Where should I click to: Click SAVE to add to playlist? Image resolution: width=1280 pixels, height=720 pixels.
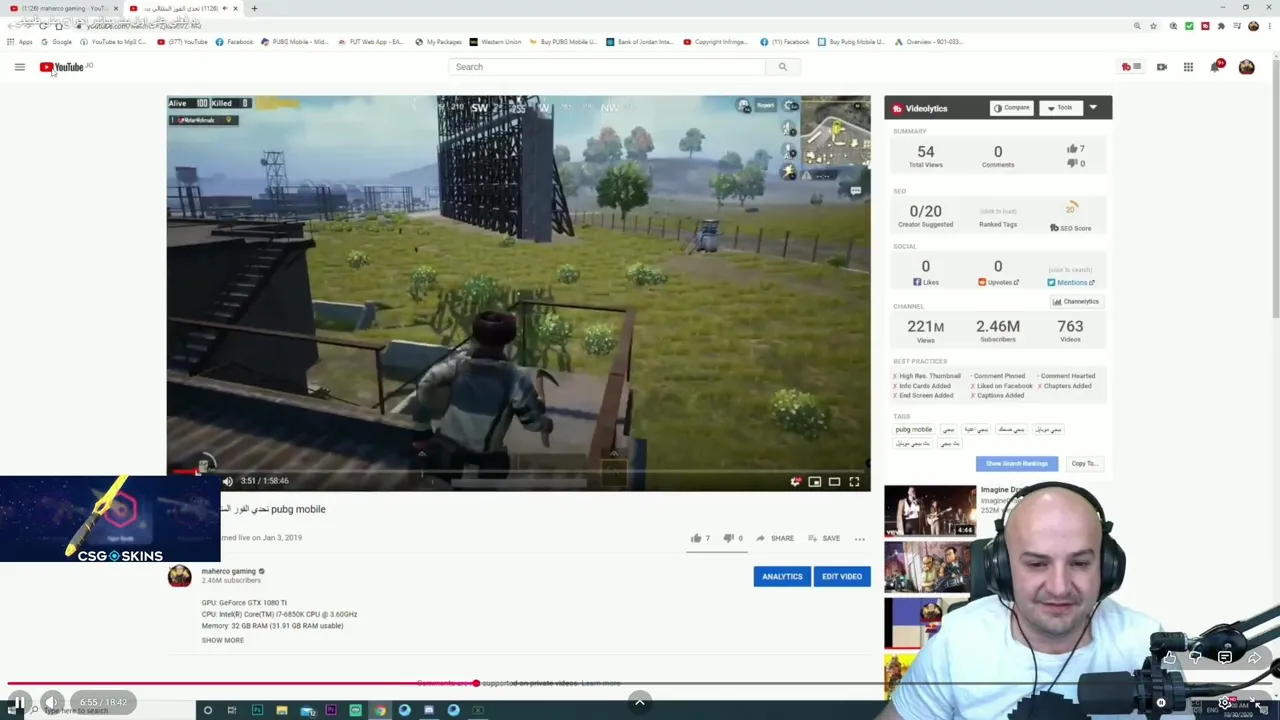click(x=824, y=538)
